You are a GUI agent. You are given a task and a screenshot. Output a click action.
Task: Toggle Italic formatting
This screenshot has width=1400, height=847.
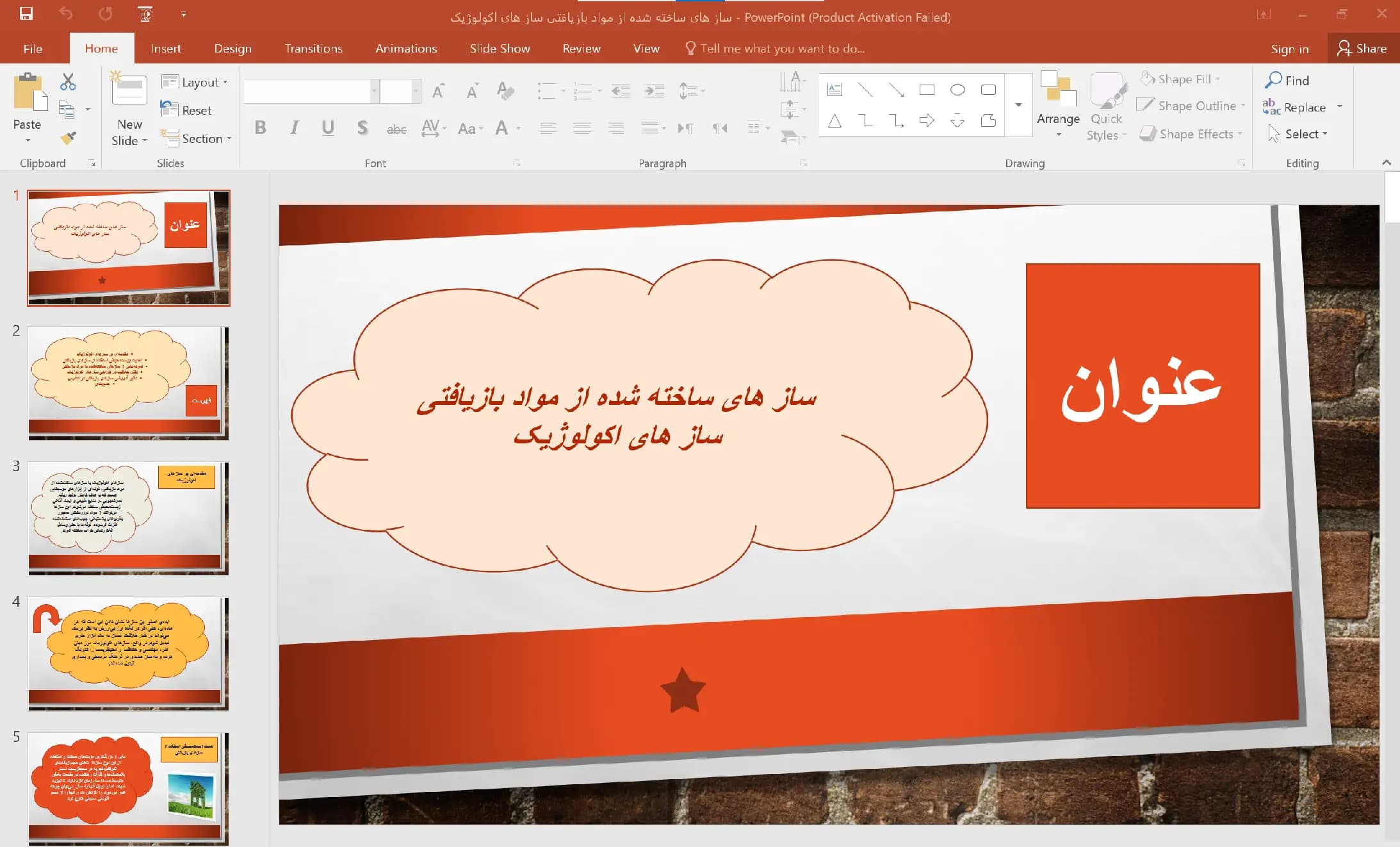294,127
